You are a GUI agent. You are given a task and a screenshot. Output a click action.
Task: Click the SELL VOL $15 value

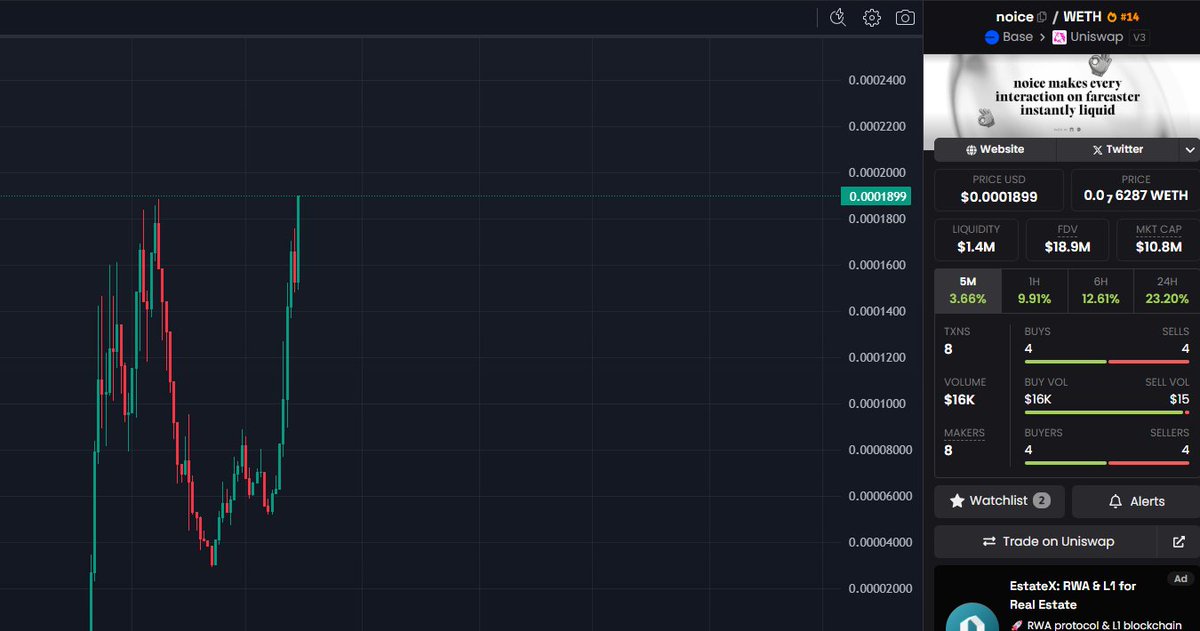1180,399
